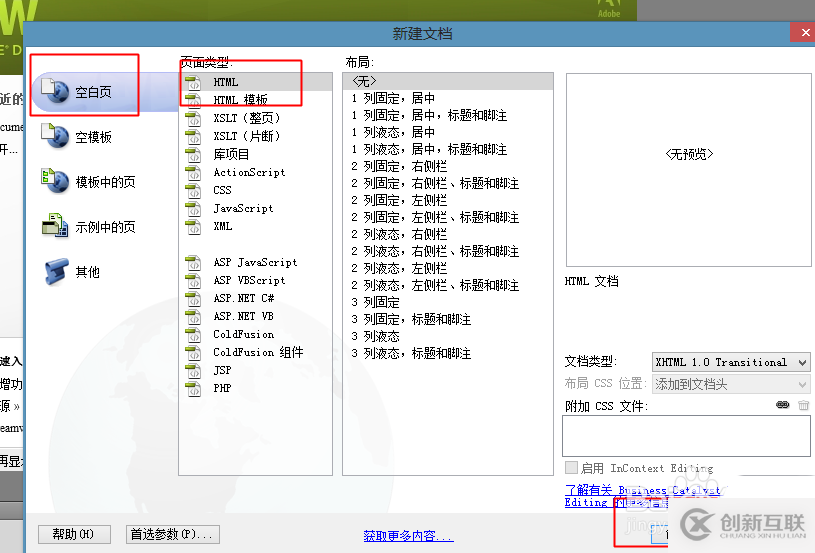
Task: Select layout '3 列液态'
Action: point(448,336)
